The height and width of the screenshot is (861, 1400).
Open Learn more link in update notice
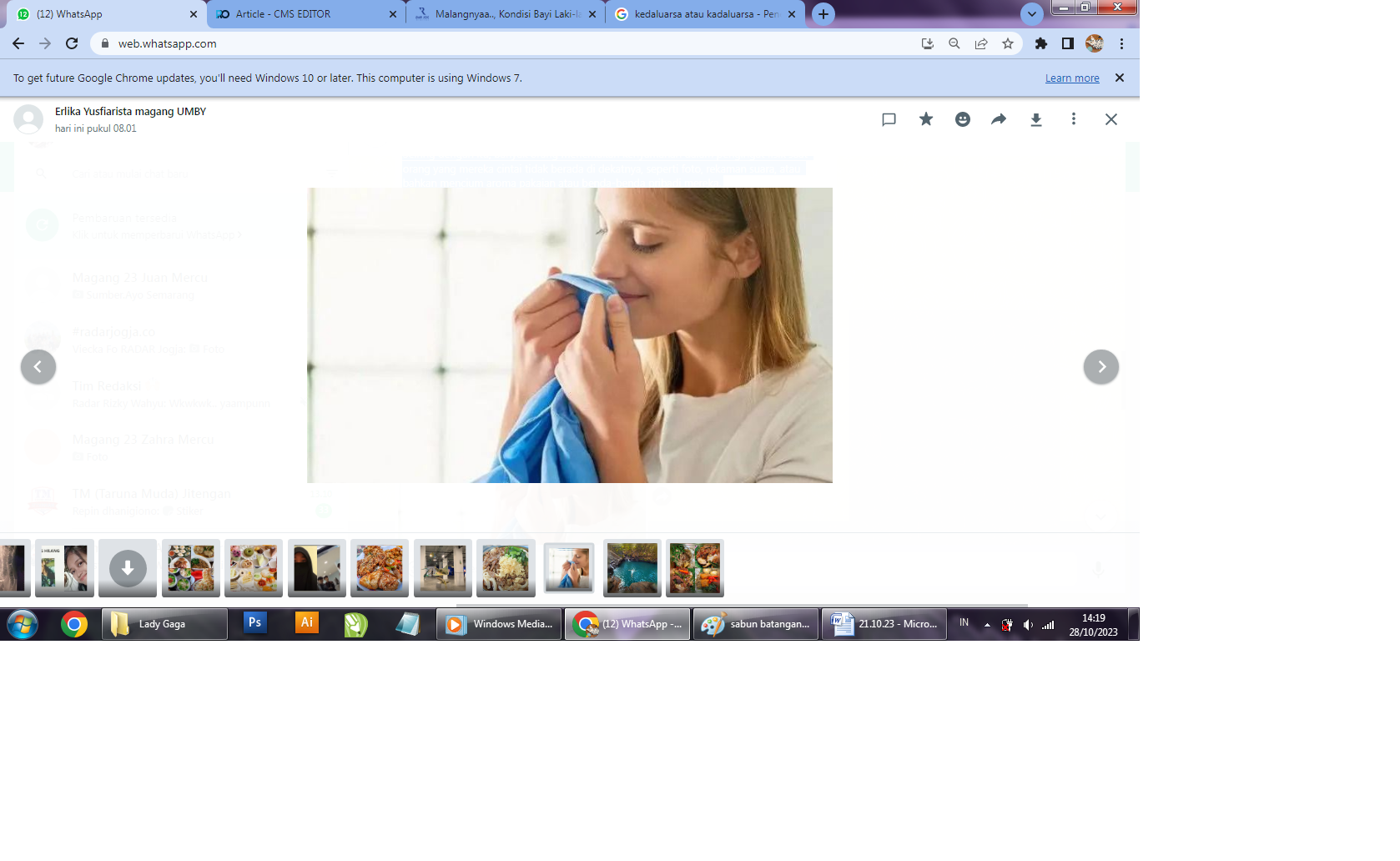pos(1072,78)
